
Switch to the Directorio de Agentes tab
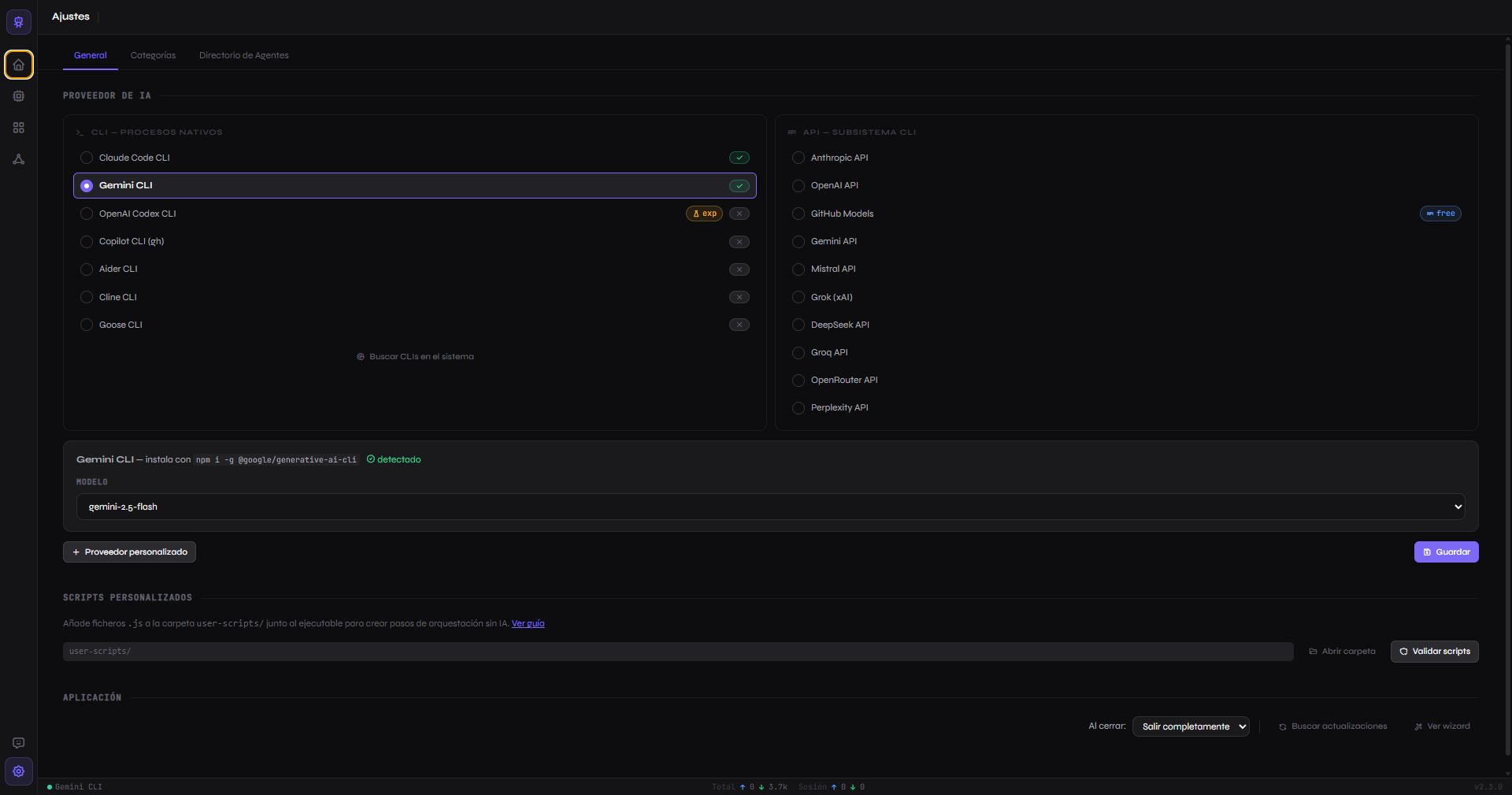244,55
